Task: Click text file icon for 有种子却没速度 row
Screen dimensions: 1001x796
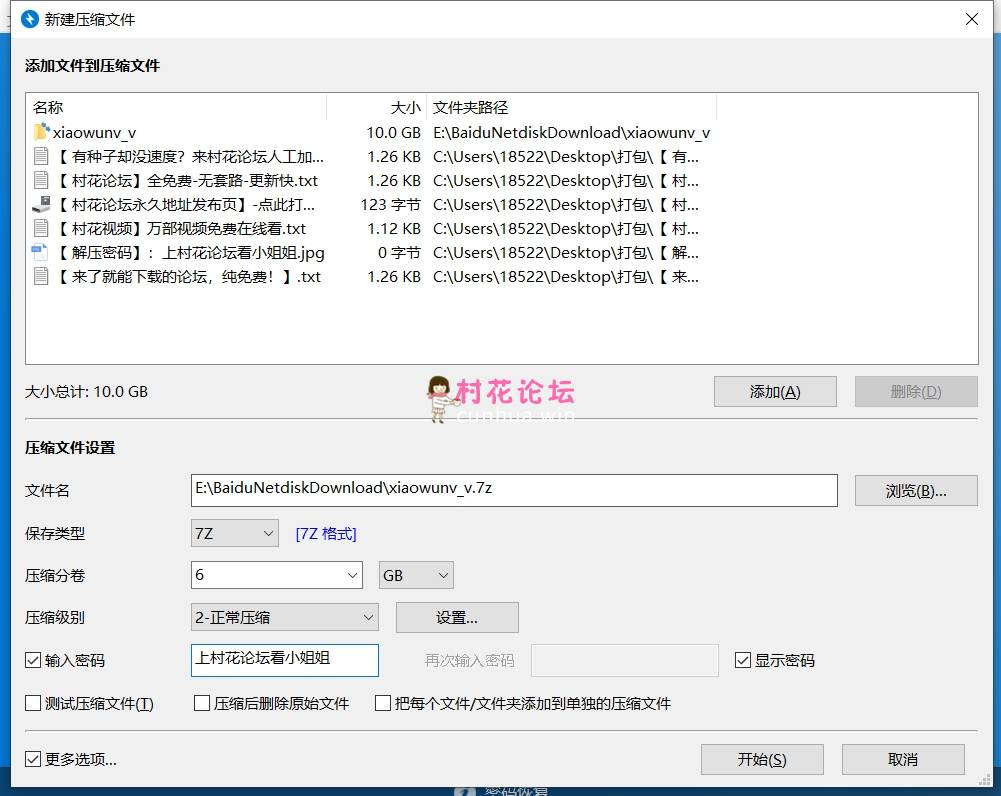Action: click(41, 156)
